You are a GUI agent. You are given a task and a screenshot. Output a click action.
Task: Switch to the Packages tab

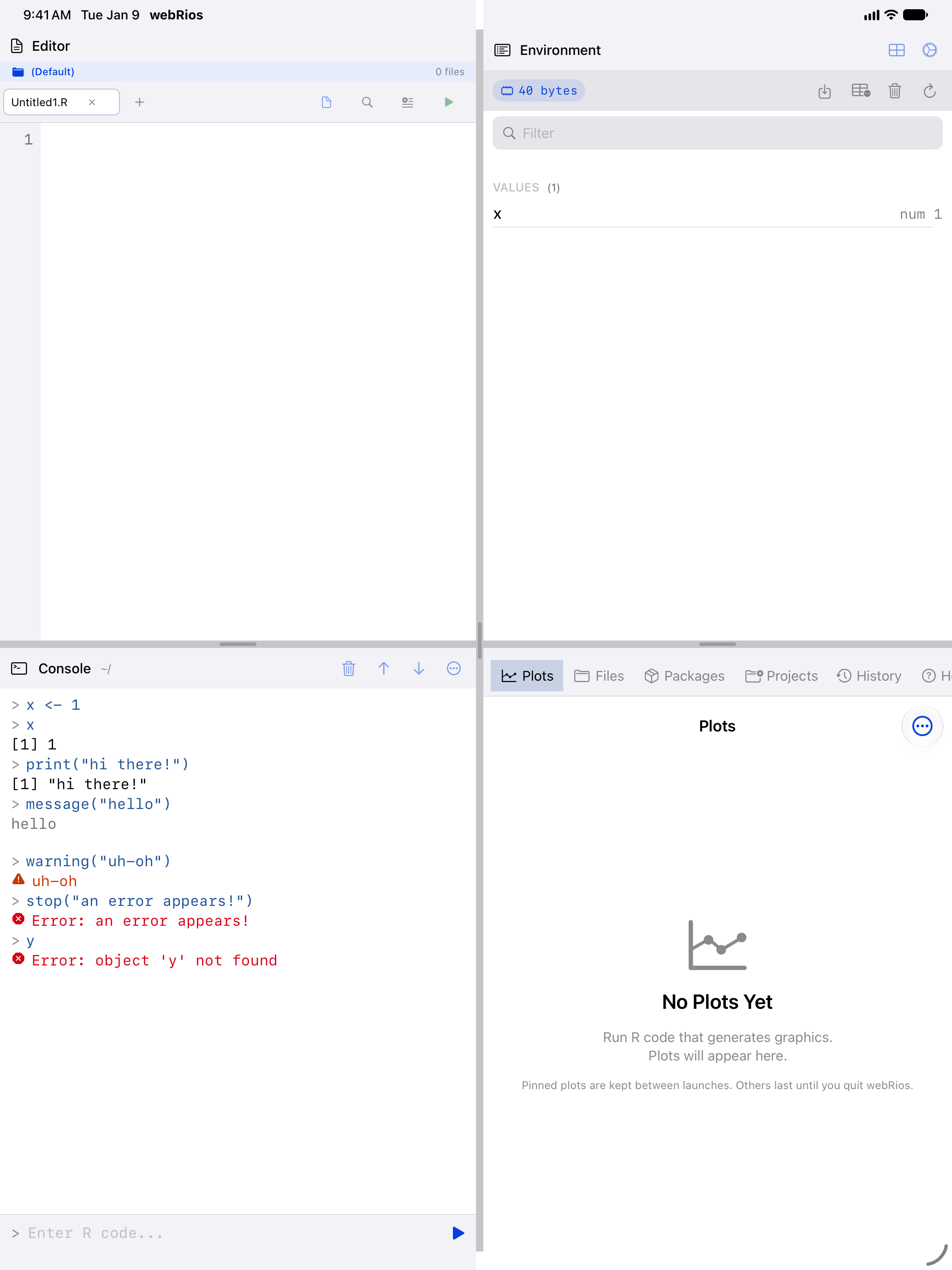684,676
